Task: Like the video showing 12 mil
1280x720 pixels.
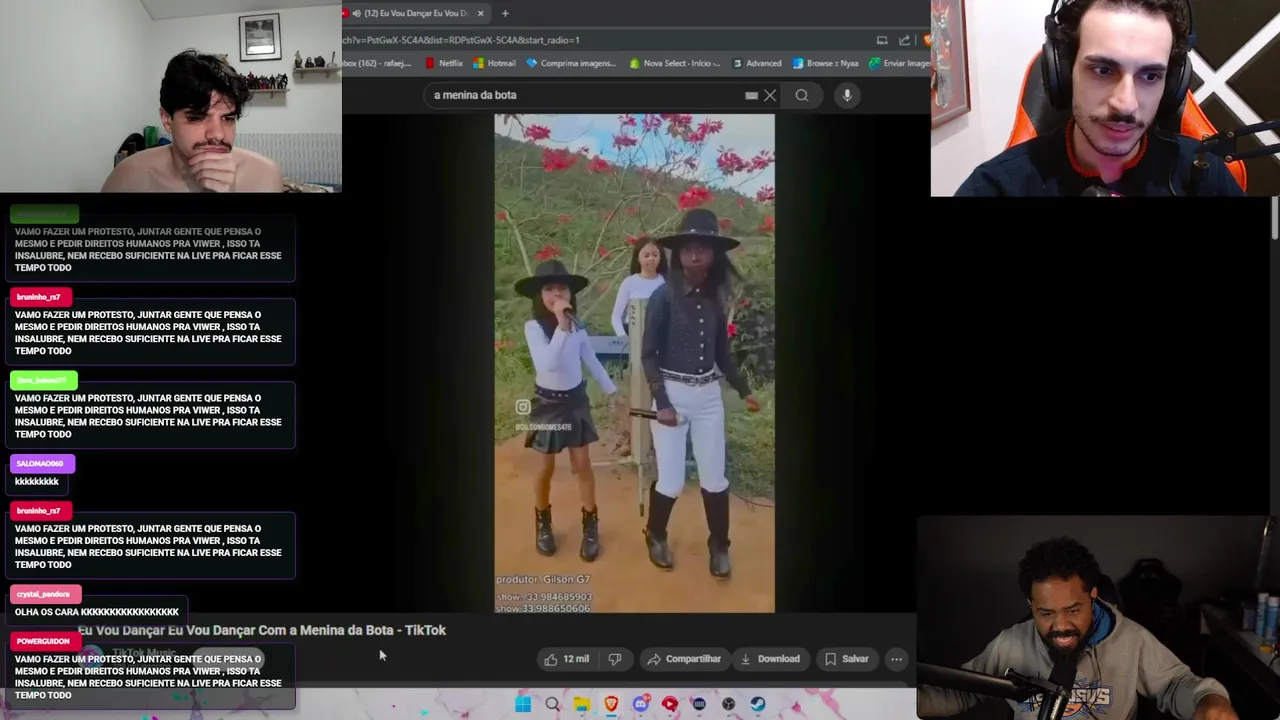Action: pos(566,659)
